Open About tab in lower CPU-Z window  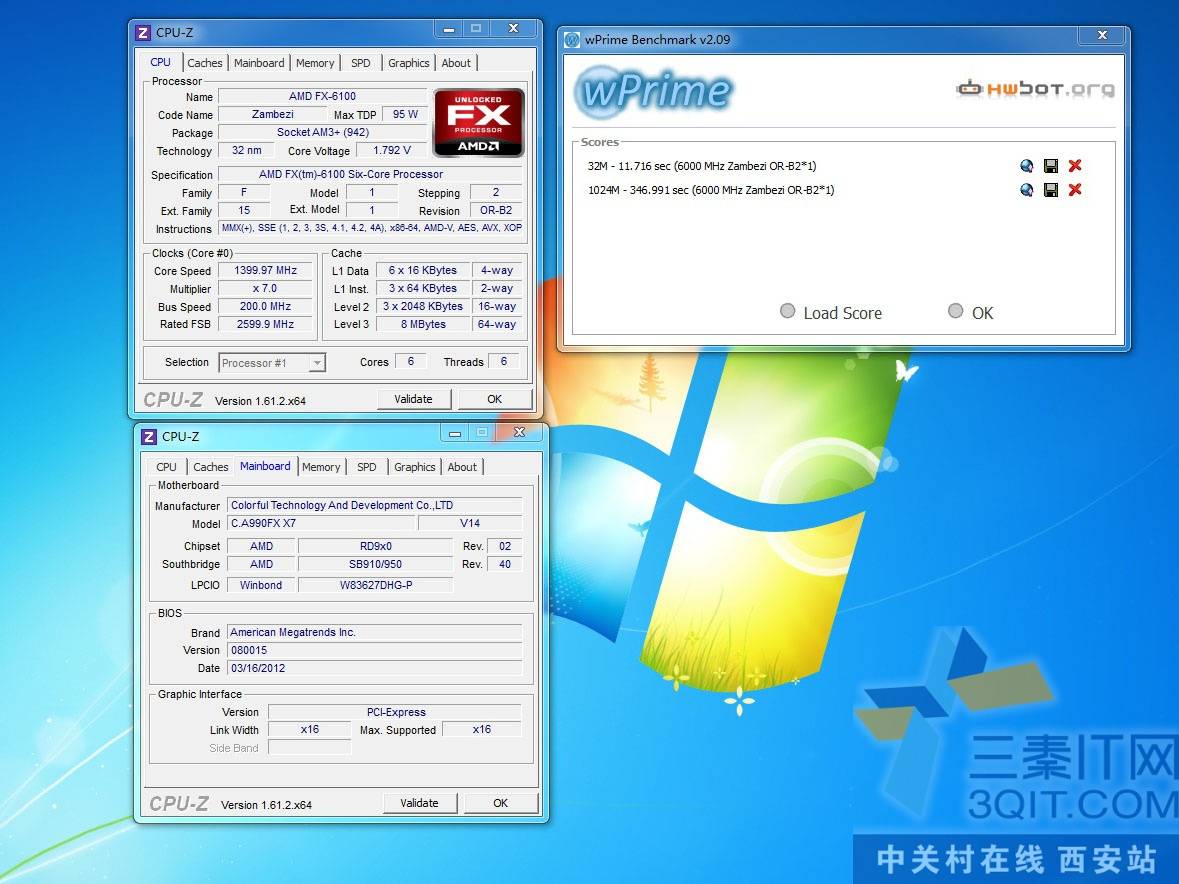point(462,467)
